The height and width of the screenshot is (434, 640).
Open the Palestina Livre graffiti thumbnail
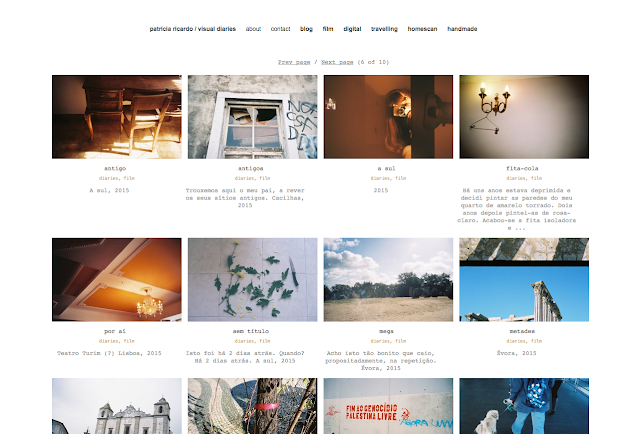(x=388, y=406)
